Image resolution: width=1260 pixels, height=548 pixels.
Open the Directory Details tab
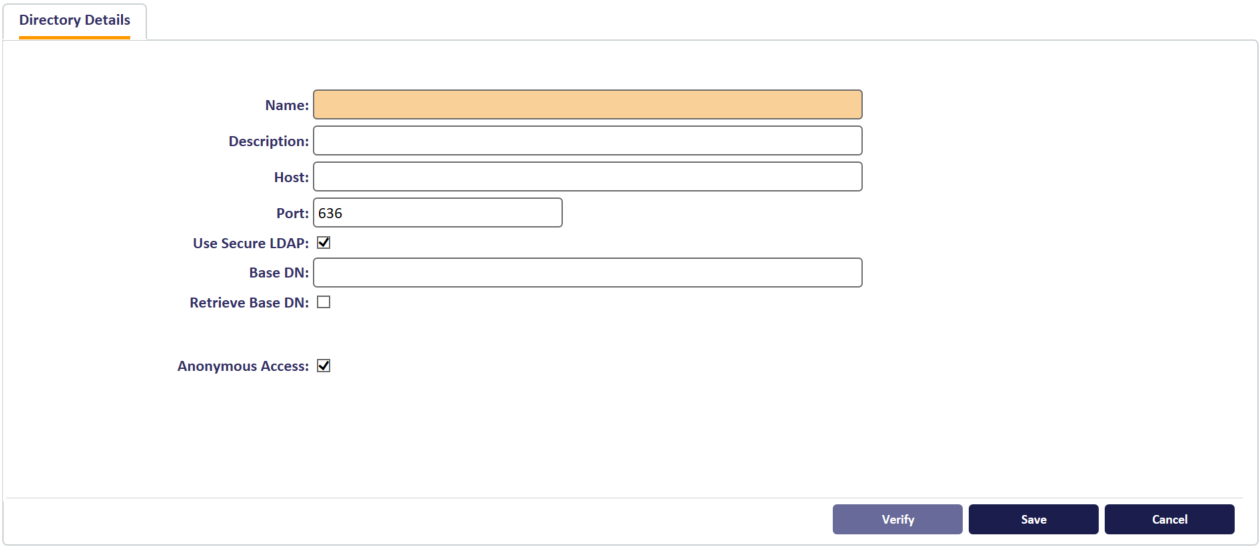click(x=75, y=21)
